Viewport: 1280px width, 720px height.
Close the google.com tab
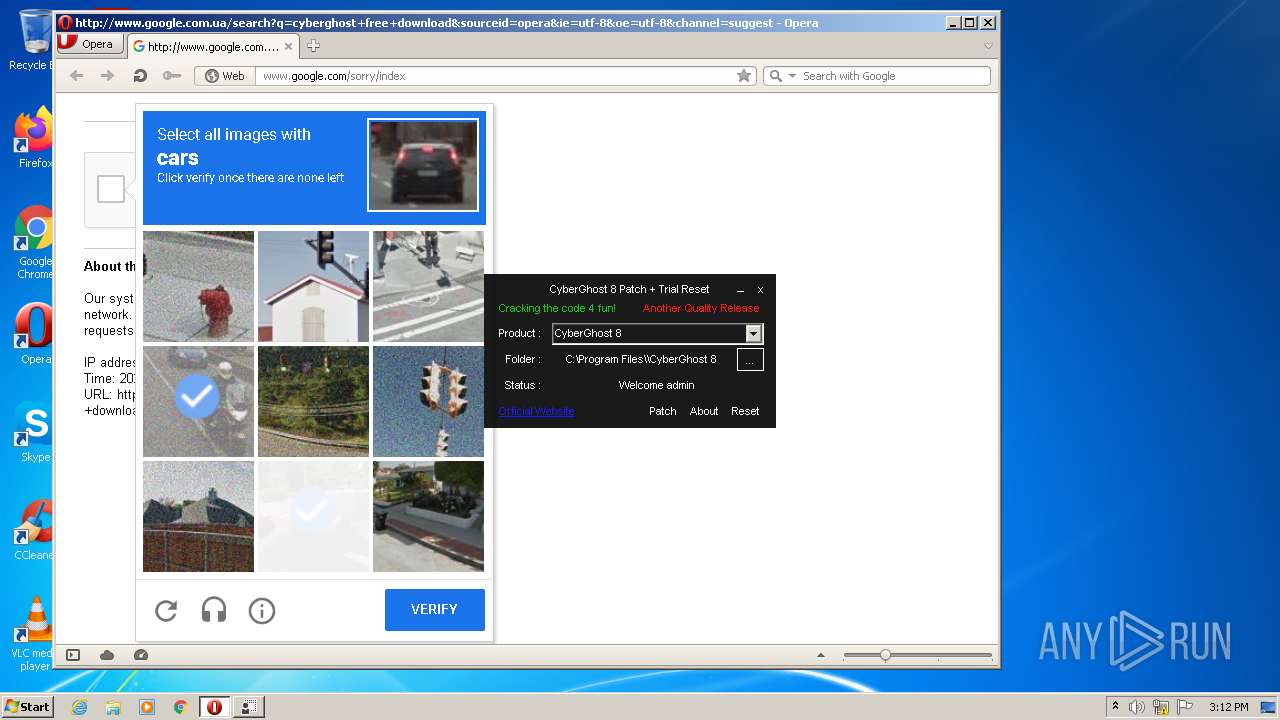pos(289,46)
